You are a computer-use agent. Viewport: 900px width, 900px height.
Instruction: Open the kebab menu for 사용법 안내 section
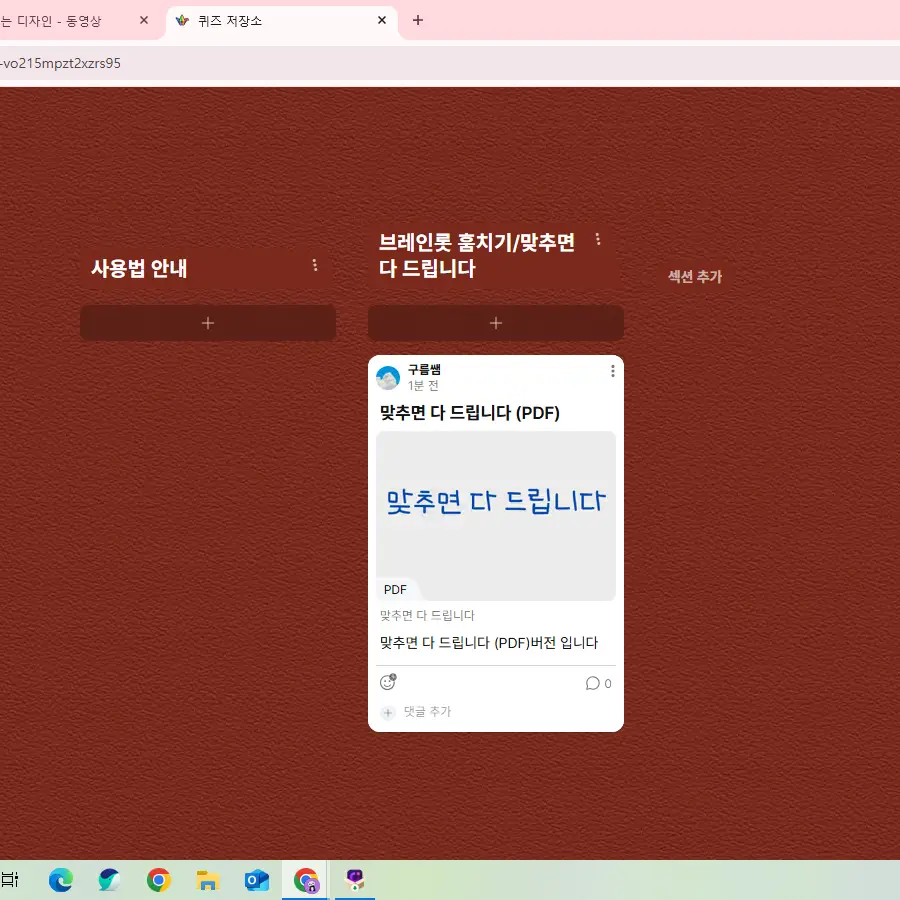pos(315,265)
